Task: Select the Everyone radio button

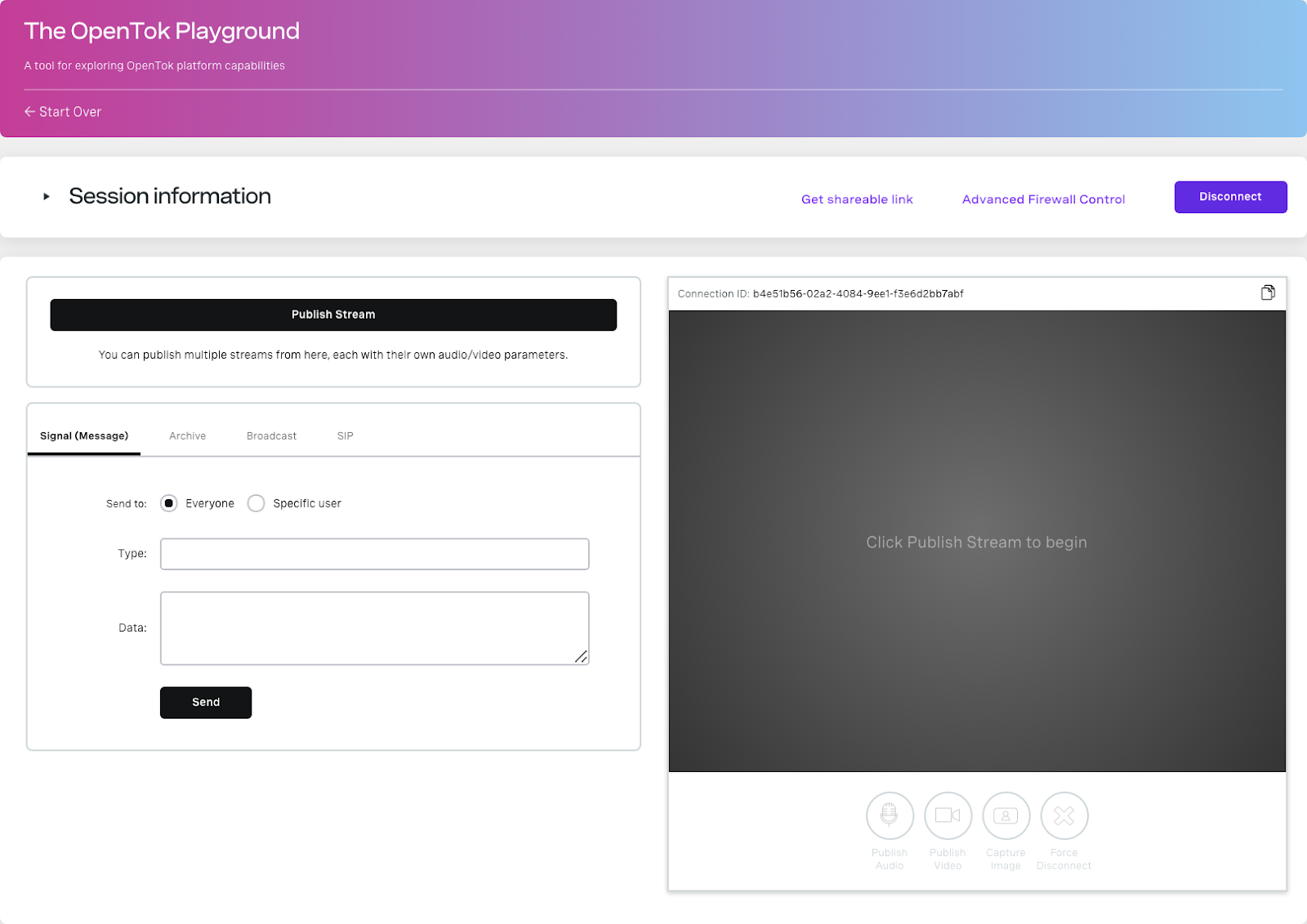Action: [169, 503]
